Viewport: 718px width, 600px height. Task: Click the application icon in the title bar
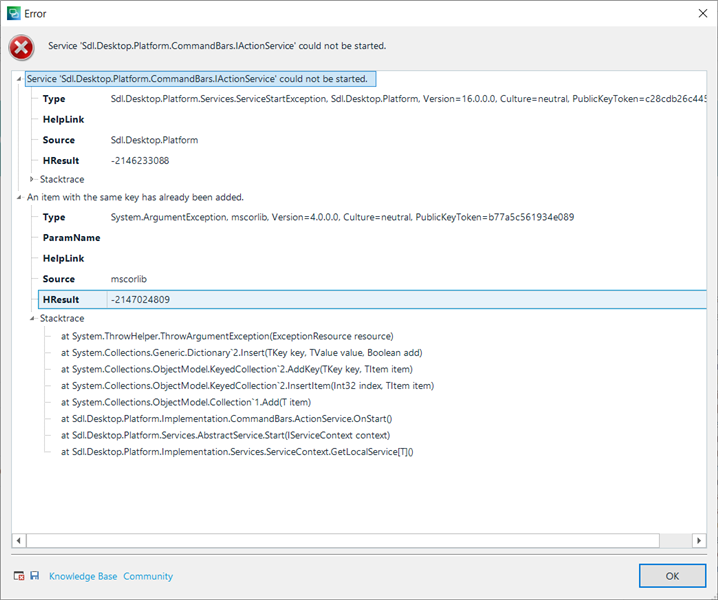click(14, 13)
